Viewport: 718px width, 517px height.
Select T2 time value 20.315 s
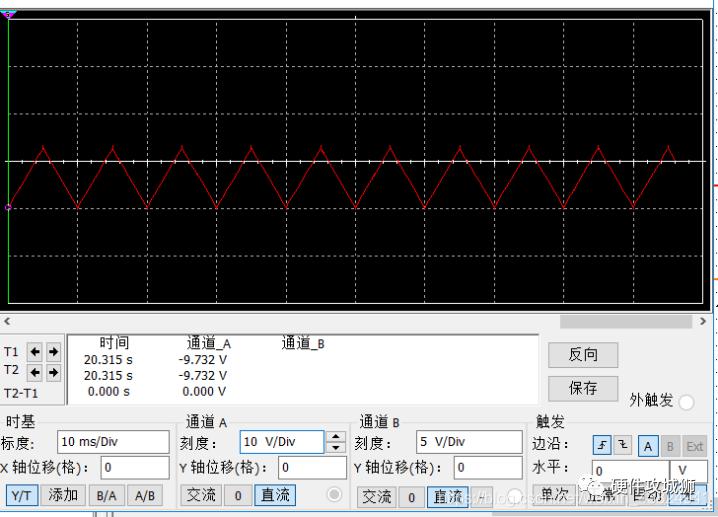[x=108, y=376]
